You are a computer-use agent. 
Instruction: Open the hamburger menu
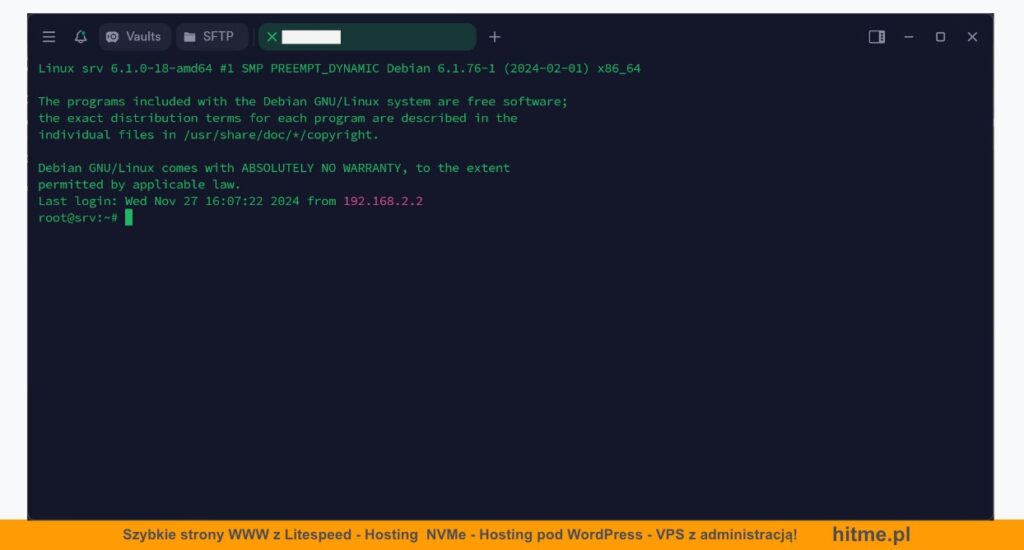[49, 37]
